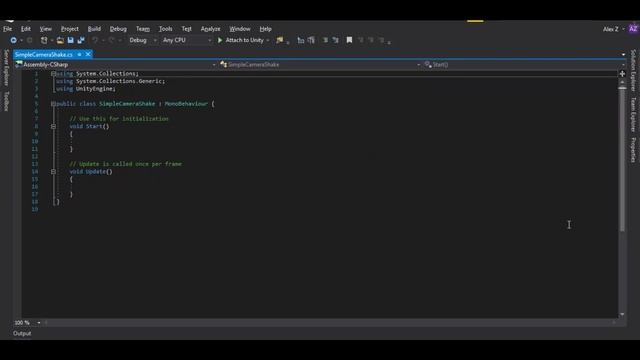Click the split editor icon above scrollbar

(x=622, y=74)
